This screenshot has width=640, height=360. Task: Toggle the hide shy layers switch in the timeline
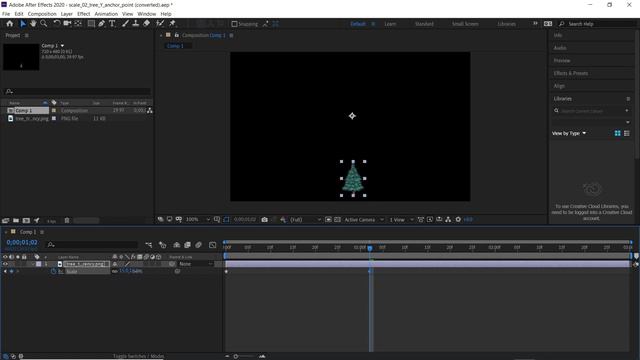pyautogui.click(x=177, y=245)
